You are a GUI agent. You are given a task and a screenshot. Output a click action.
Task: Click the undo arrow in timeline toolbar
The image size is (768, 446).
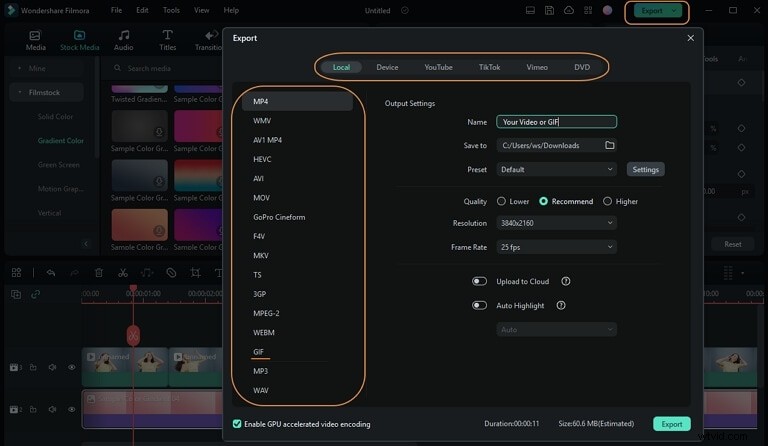51,273
